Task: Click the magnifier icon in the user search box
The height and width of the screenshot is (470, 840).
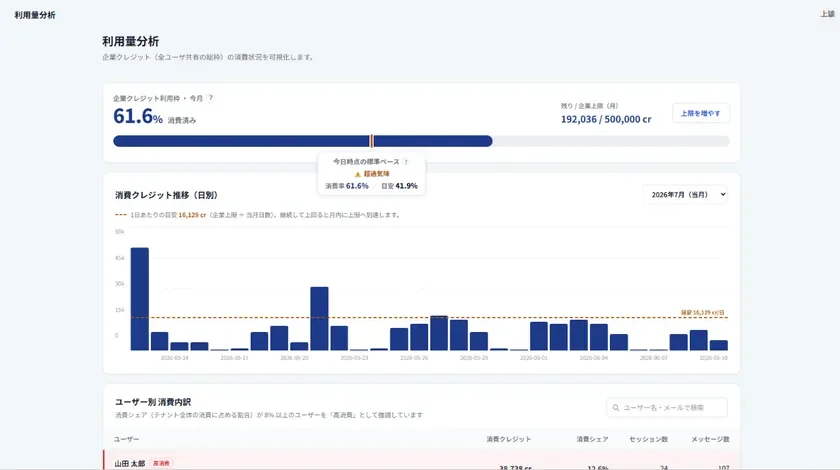Action: coord(616,408)
